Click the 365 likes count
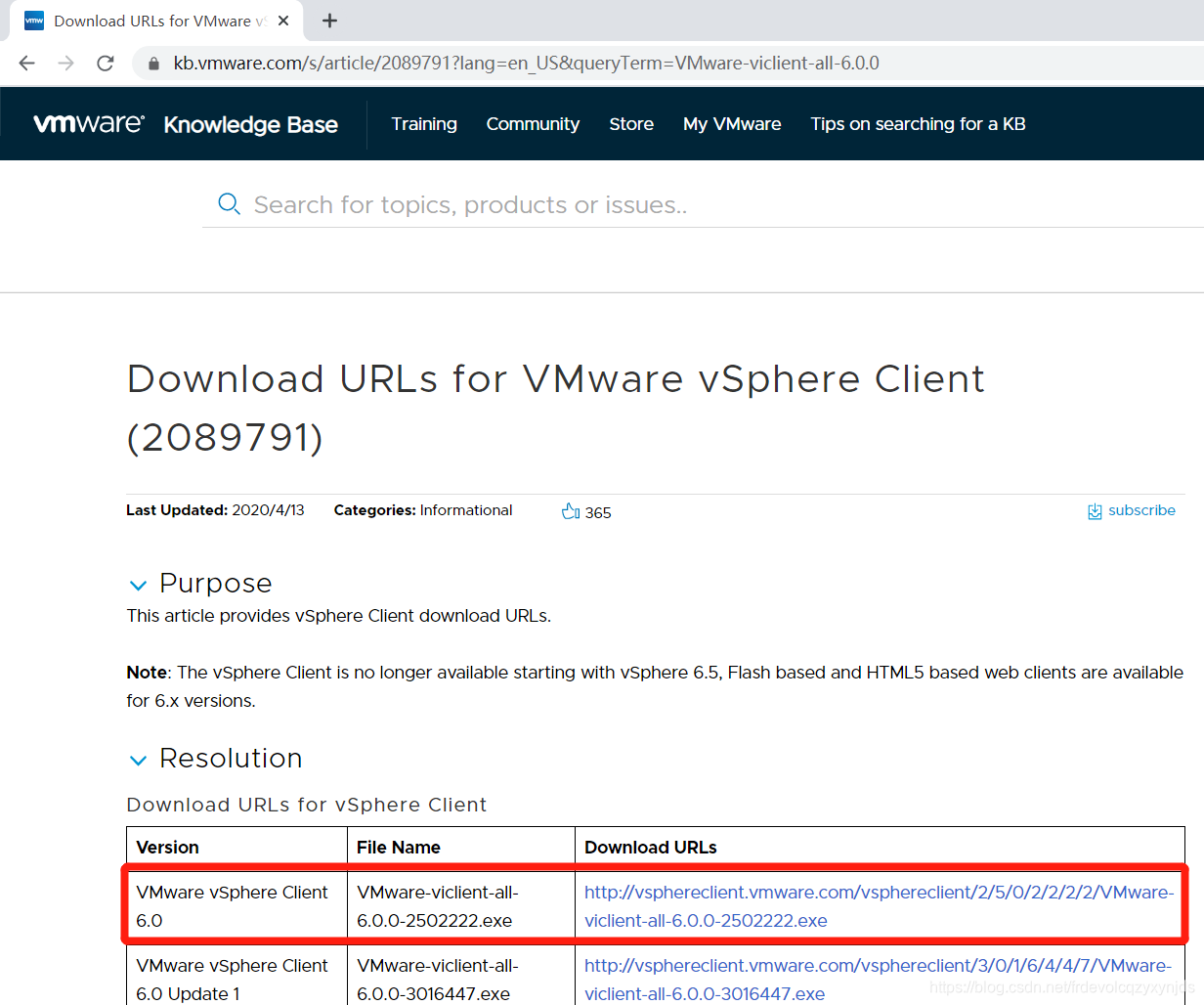The width and height of the screenshot is (1204, 1005). (x=598, y=512)
